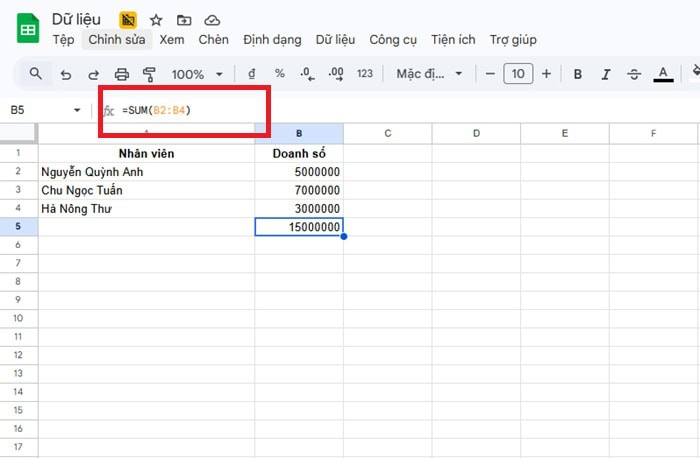Select cell containing Nguyễn Quỳnh Anh
The height and width of the screenshot is (458, 700).
[146, 172]
